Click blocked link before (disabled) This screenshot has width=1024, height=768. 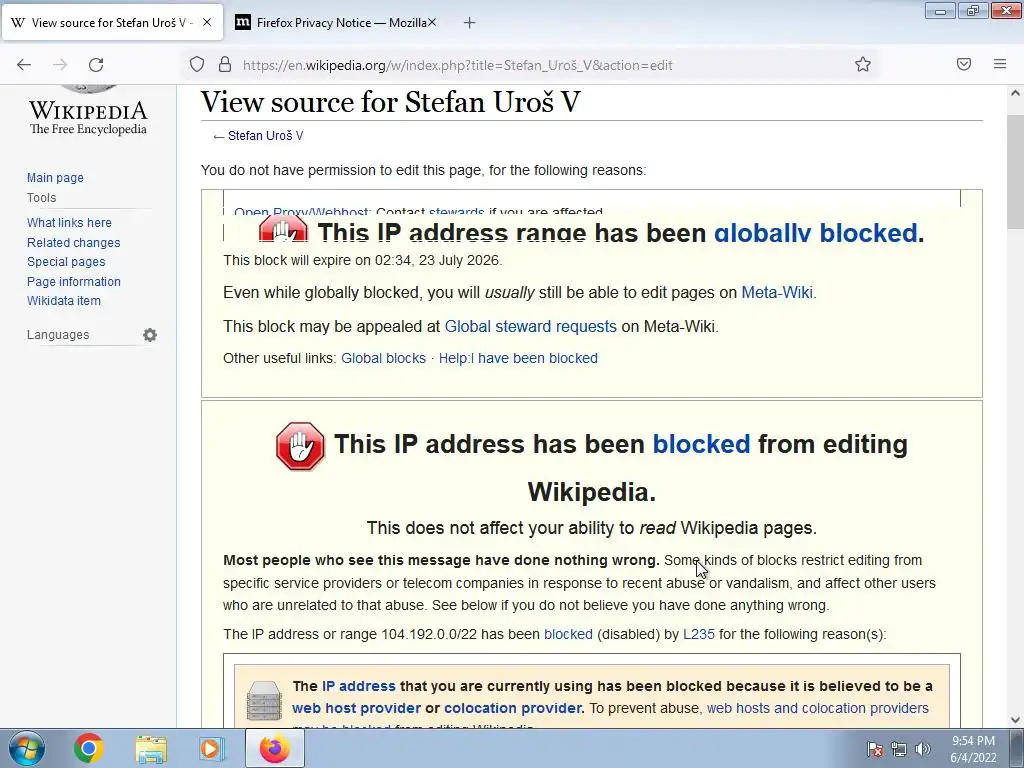(x=568, y=634)
